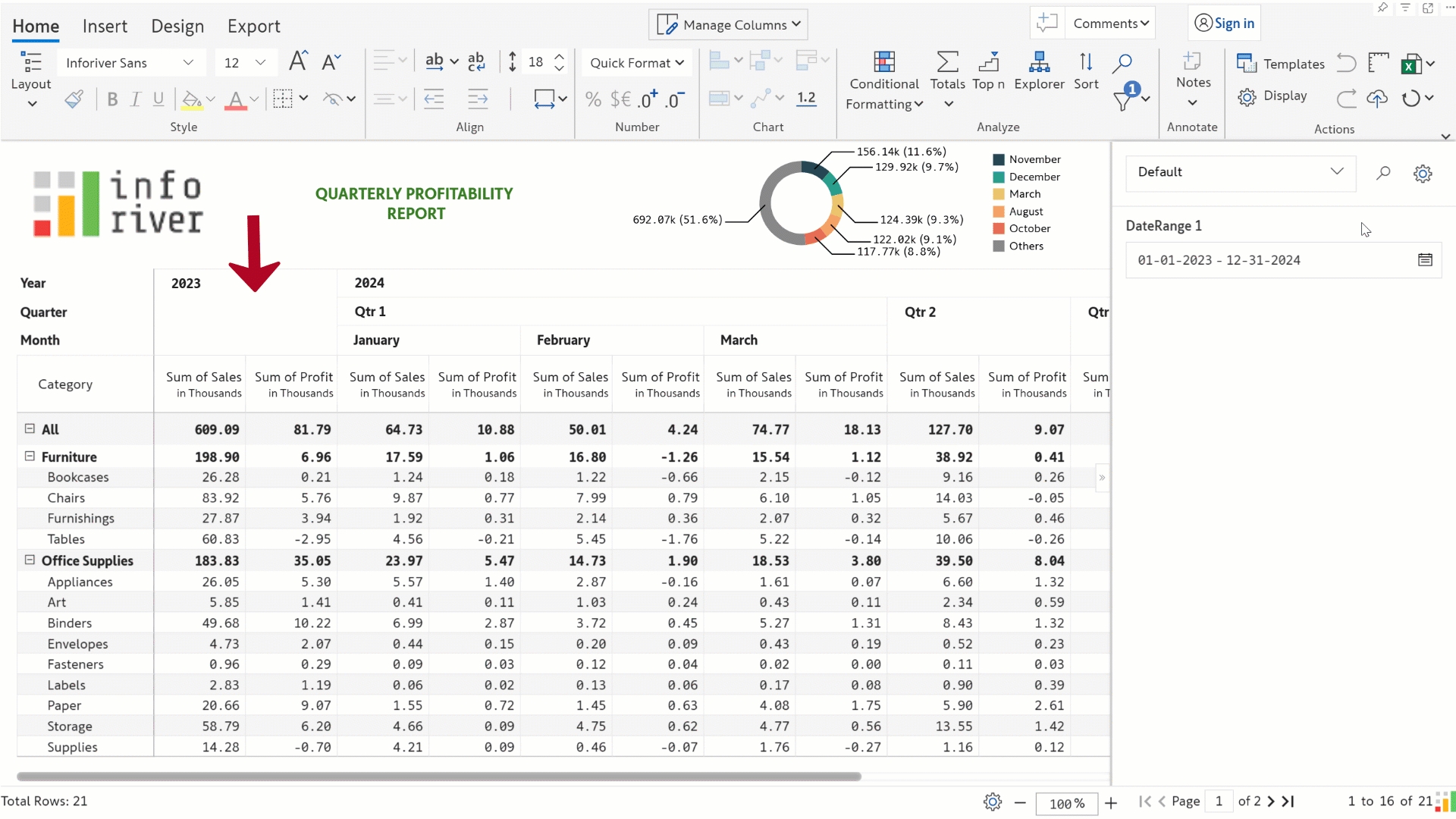The image size is (1456, 819).
Task: Click the Export to Excel icon
Action: coord(1410,64)
